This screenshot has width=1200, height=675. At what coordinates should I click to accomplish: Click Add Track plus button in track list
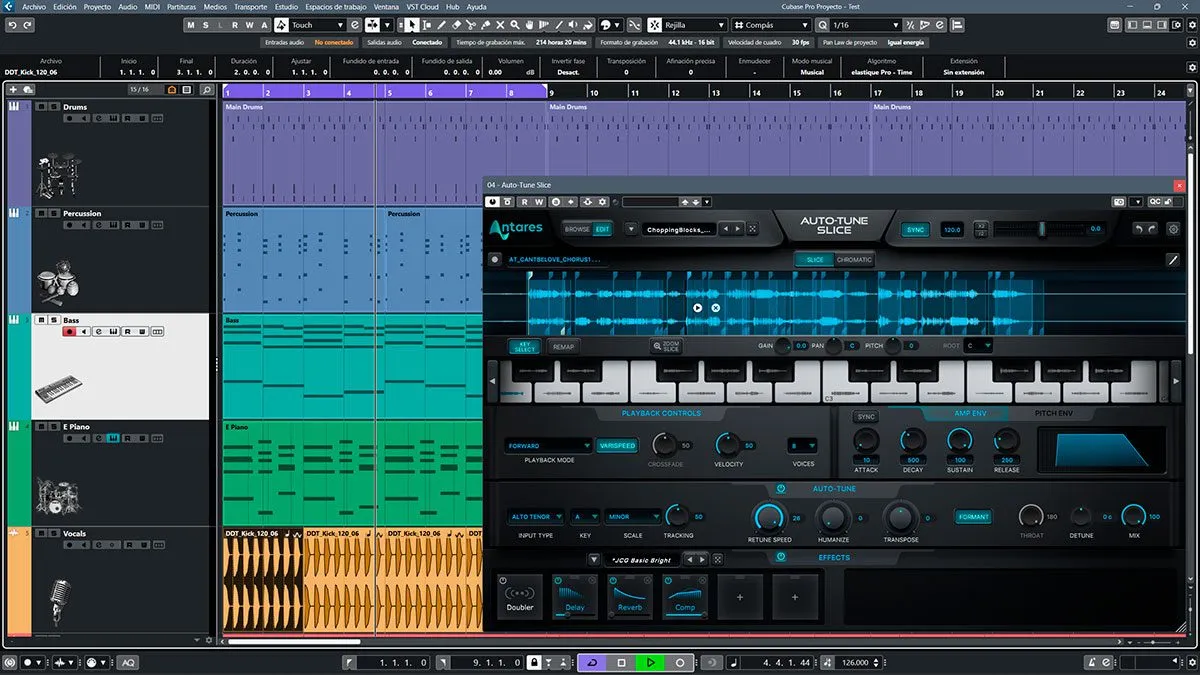click(13, 90)
